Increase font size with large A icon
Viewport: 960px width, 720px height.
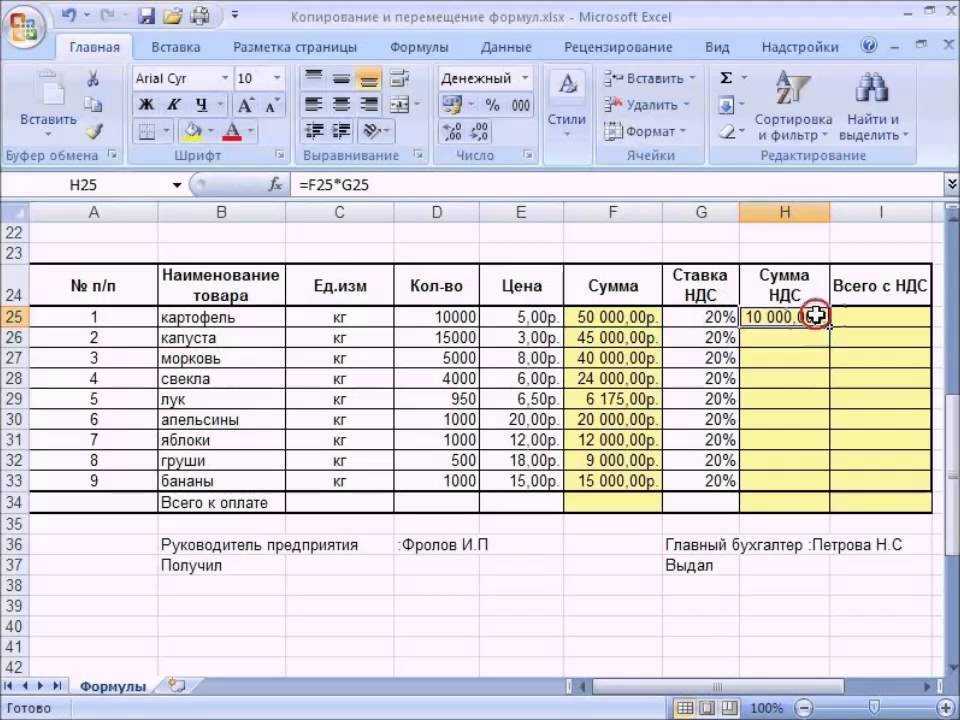(x=245, y=105)
